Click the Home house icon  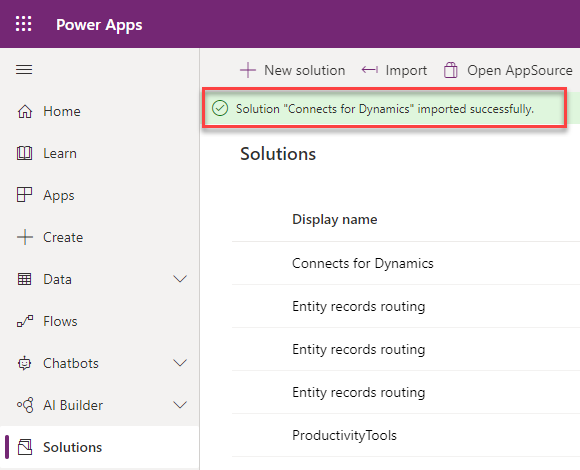(25, 111)
